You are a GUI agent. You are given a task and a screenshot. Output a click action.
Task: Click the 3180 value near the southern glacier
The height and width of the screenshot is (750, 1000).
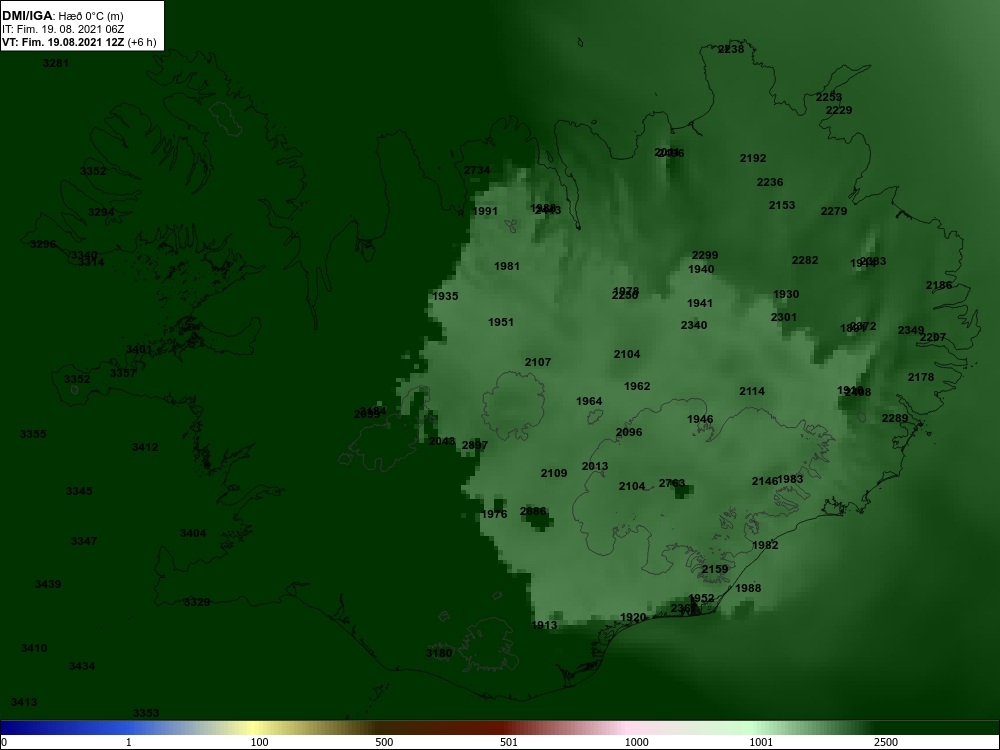[x=439, y=653]
